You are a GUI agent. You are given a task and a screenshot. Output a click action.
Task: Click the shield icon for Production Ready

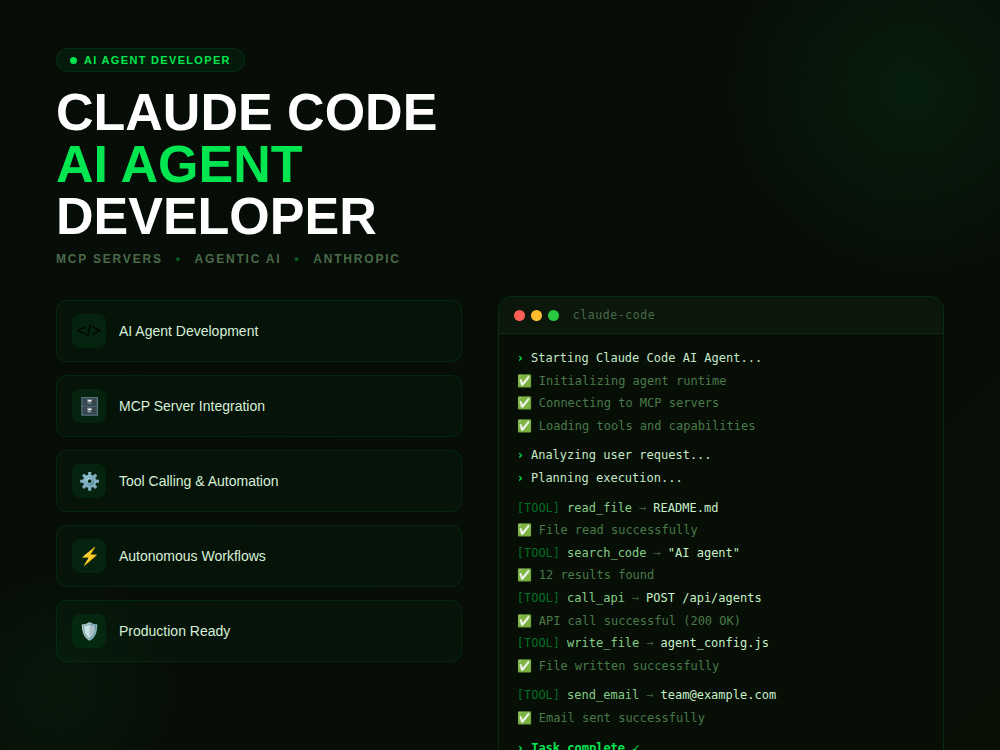(x=89, y=631)
